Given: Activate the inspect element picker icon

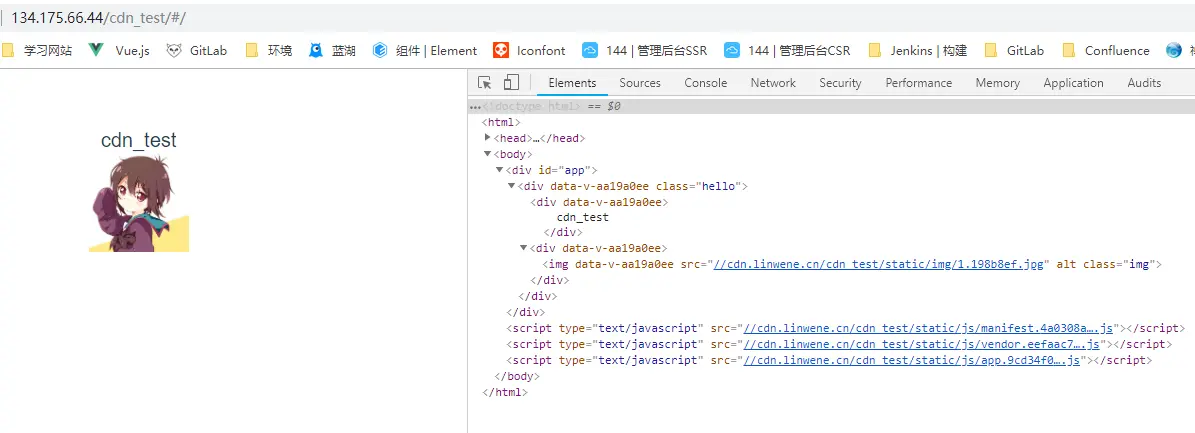Looking at the screenshot, I should pos(483,83).
